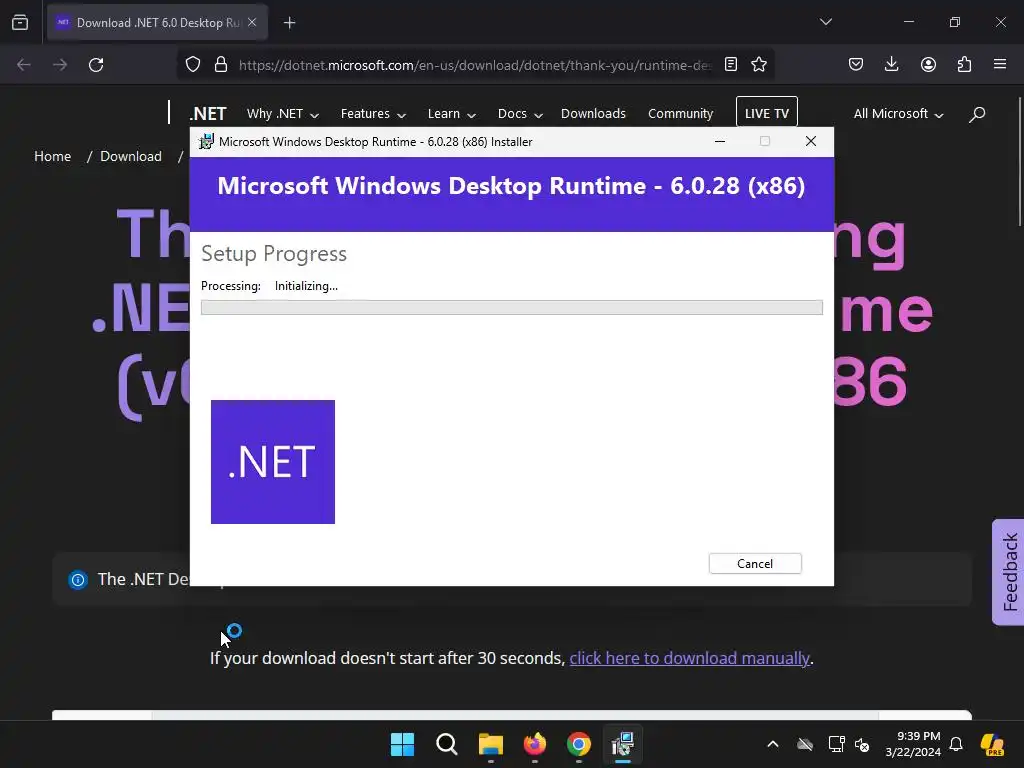Screen dimensions: 1024x768
Task: Go to Home breadcrumb
Action: (52, 156)
